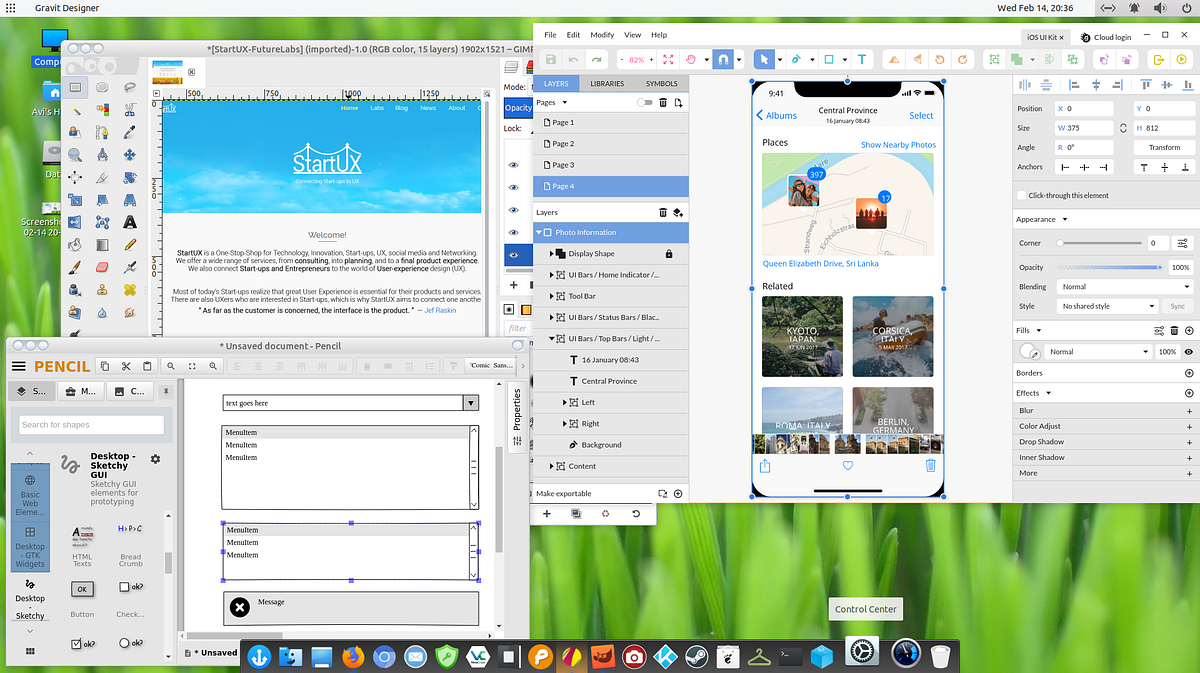This screenshot has height=673, width=1200.
Task: Toggle the switch in Gravit Pages header
Action: (644, 102)
